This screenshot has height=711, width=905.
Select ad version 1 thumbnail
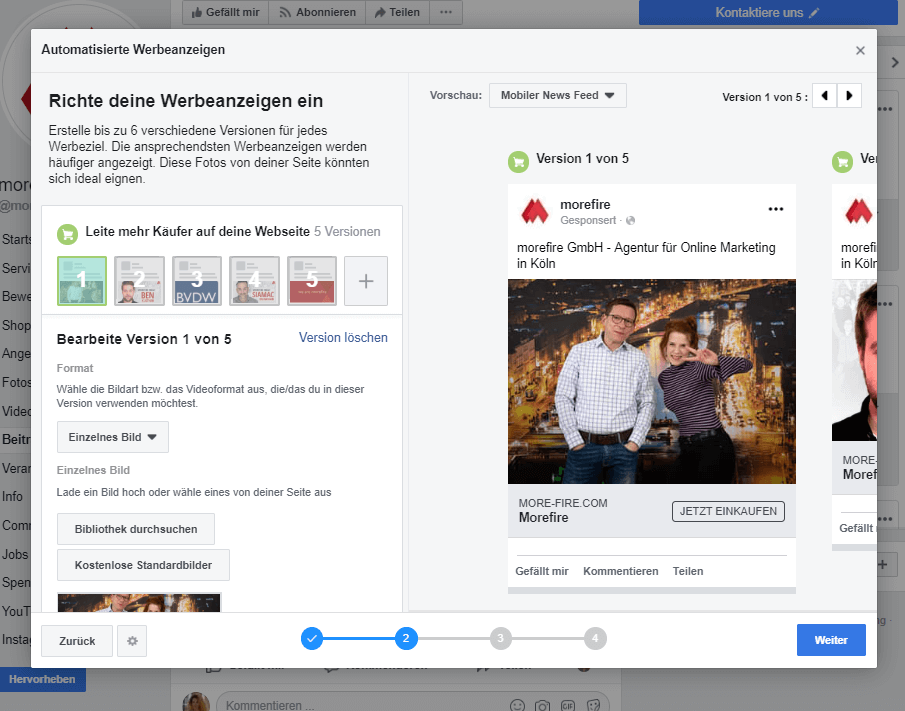tap(82, 281)
